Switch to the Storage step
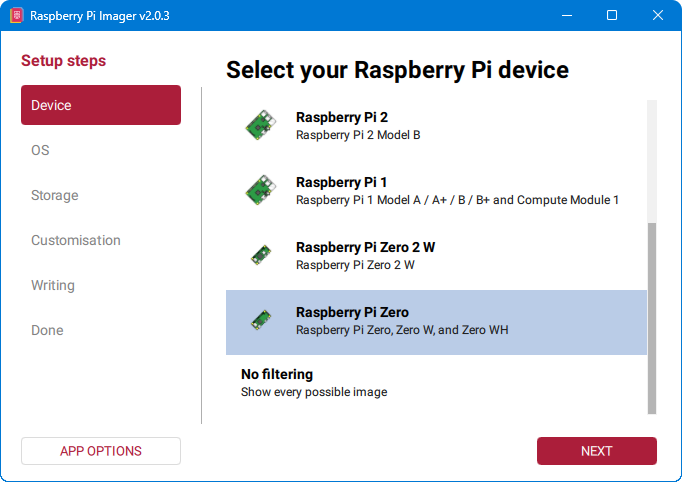The width and height of the screenshot is (682, 482). [55, 195]
